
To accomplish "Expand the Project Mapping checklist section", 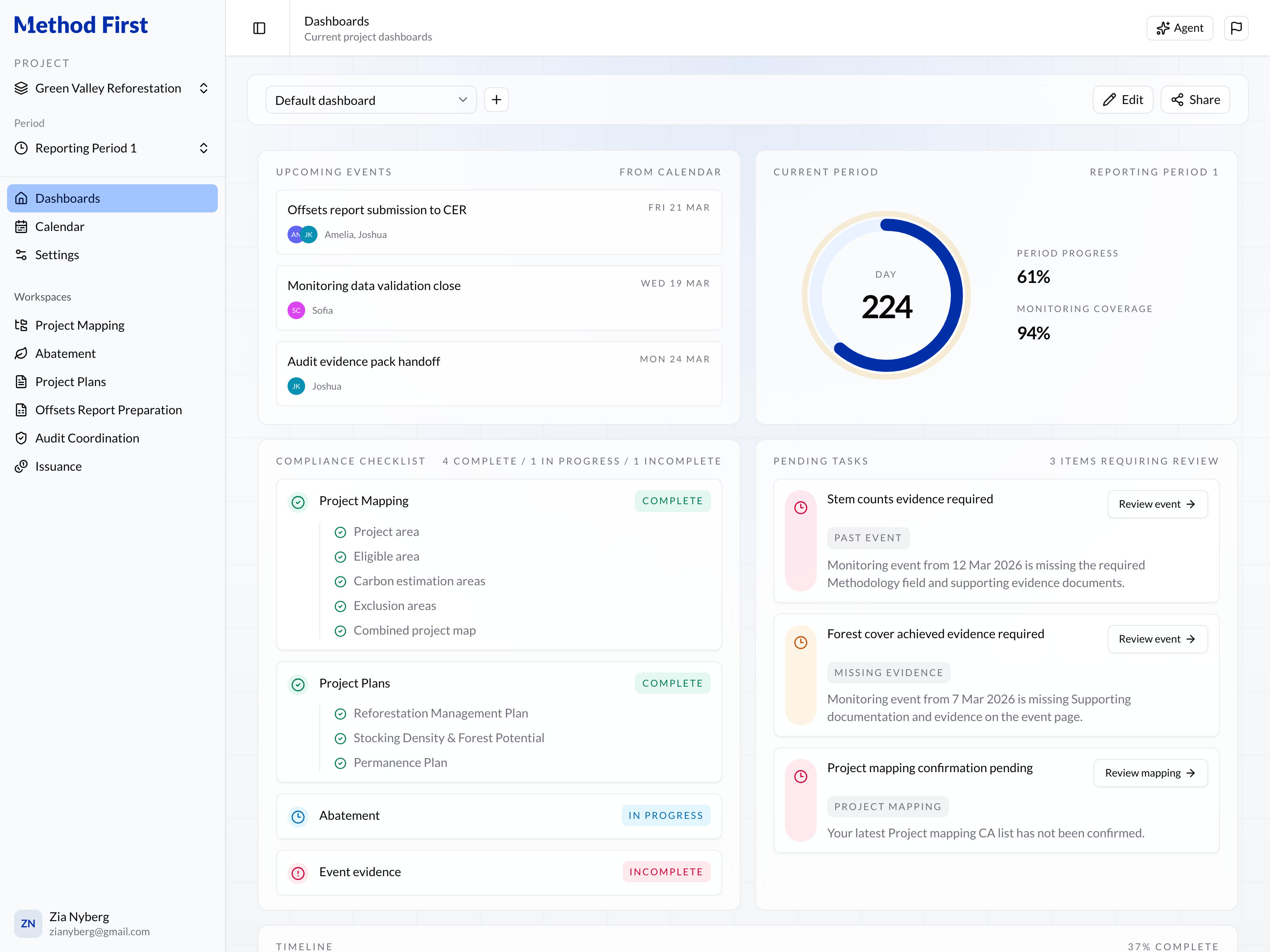I will click(498, 501).
